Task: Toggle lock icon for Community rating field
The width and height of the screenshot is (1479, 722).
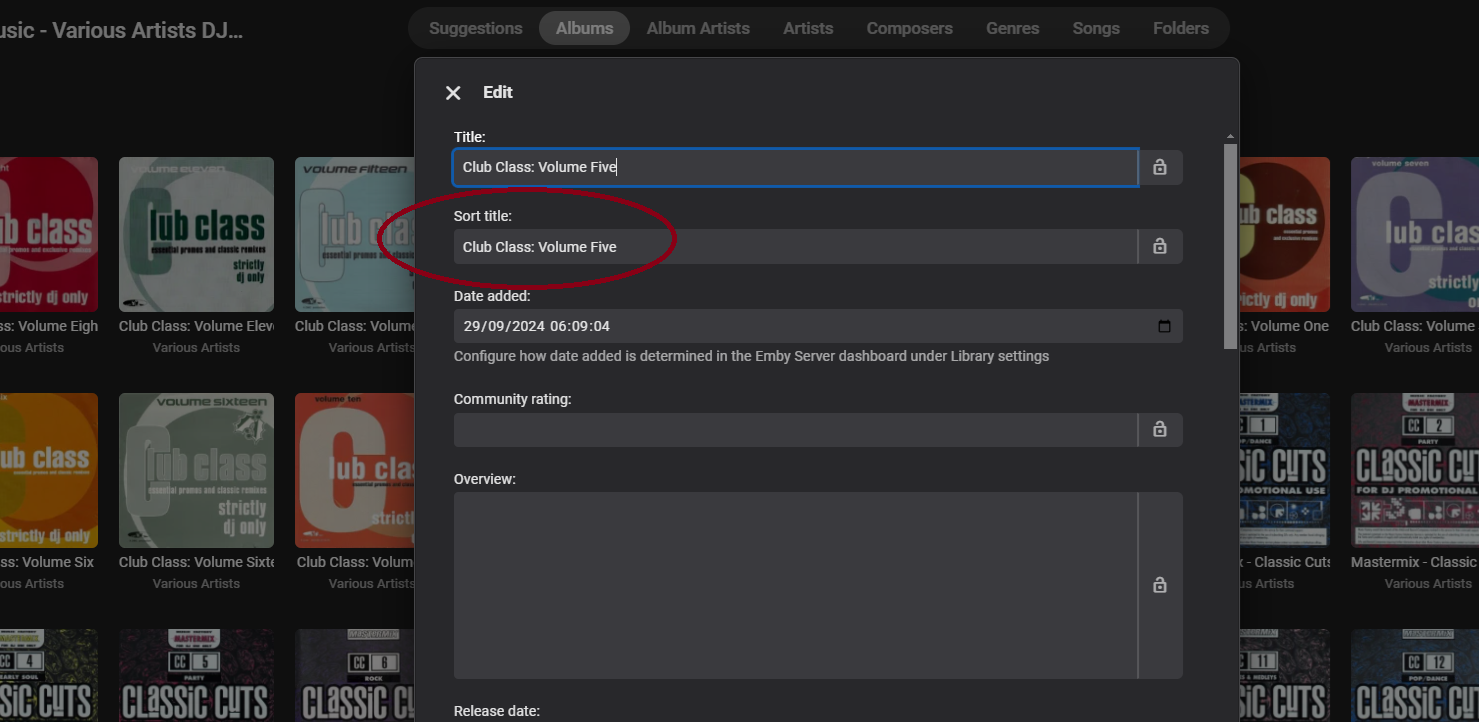Action: coord(1160,429)
